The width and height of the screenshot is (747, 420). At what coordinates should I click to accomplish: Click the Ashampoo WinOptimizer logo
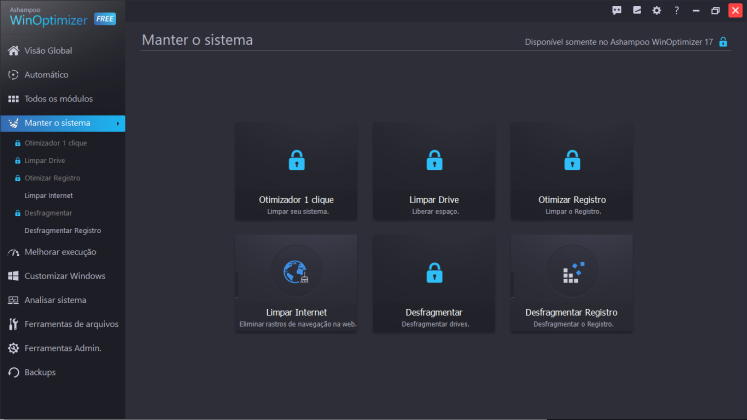click(x=49, y=17)
